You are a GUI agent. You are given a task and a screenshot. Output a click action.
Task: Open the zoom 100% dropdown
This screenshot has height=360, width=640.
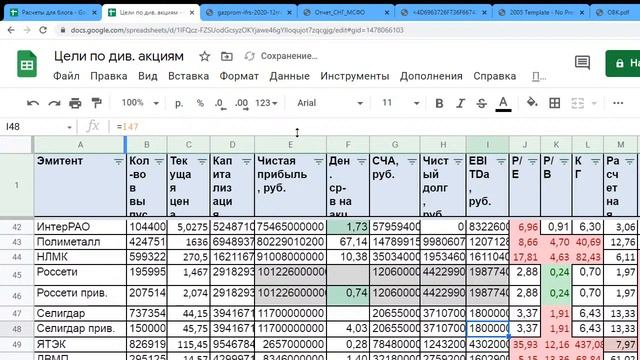[x=140, y=103]
